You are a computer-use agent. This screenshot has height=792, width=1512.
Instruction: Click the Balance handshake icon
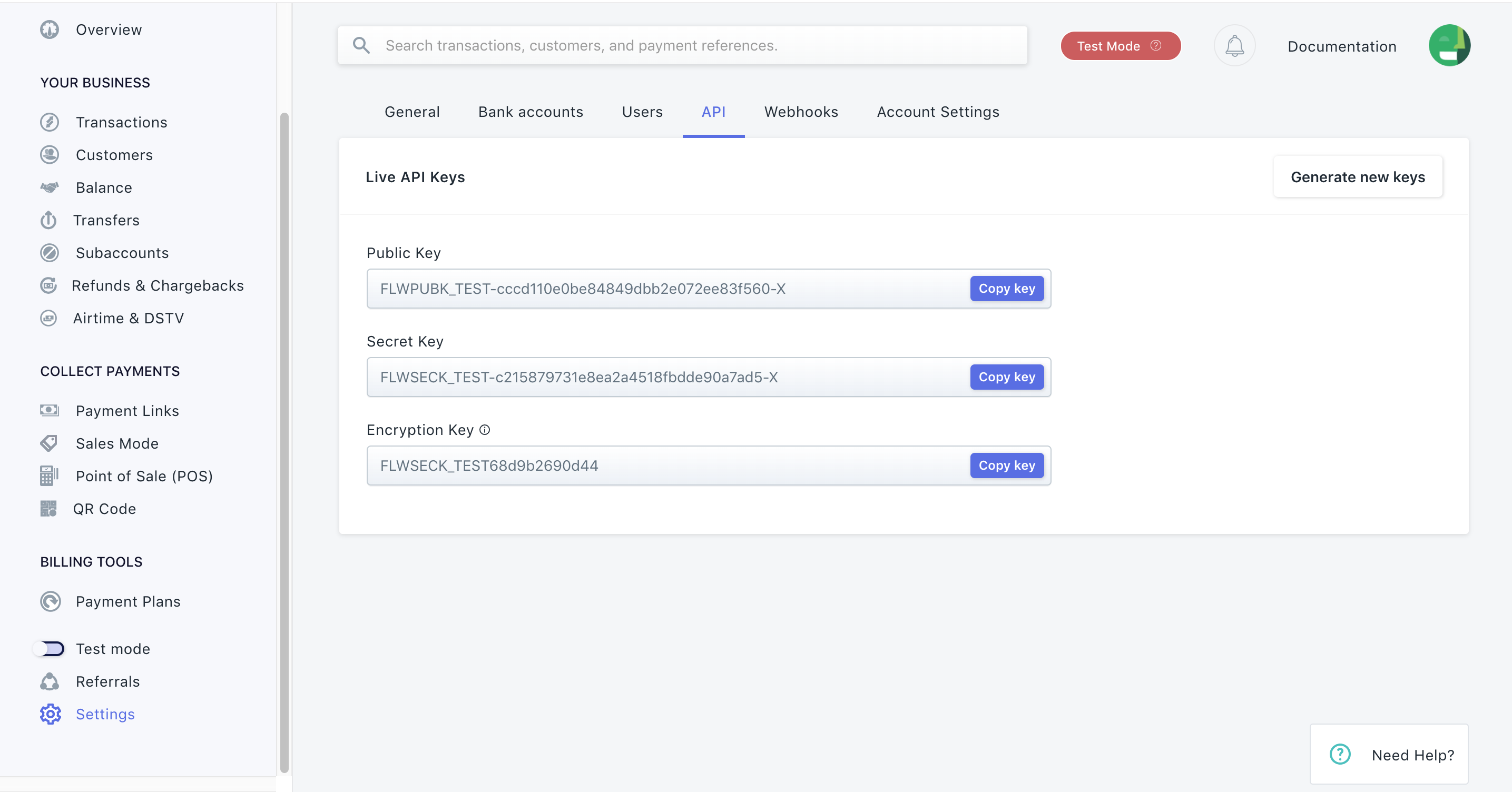pos(50,188)
